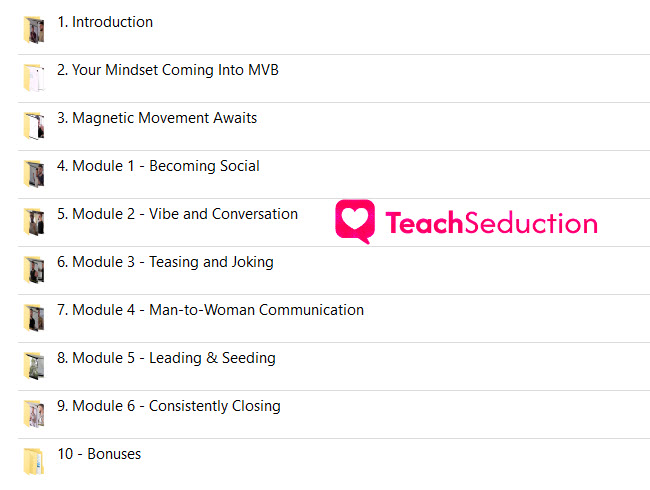Image resolution: width=650 pixels, height=490 pixels.
Task: Select the Teasing and Joking folder icon
Action: point(34,270)
